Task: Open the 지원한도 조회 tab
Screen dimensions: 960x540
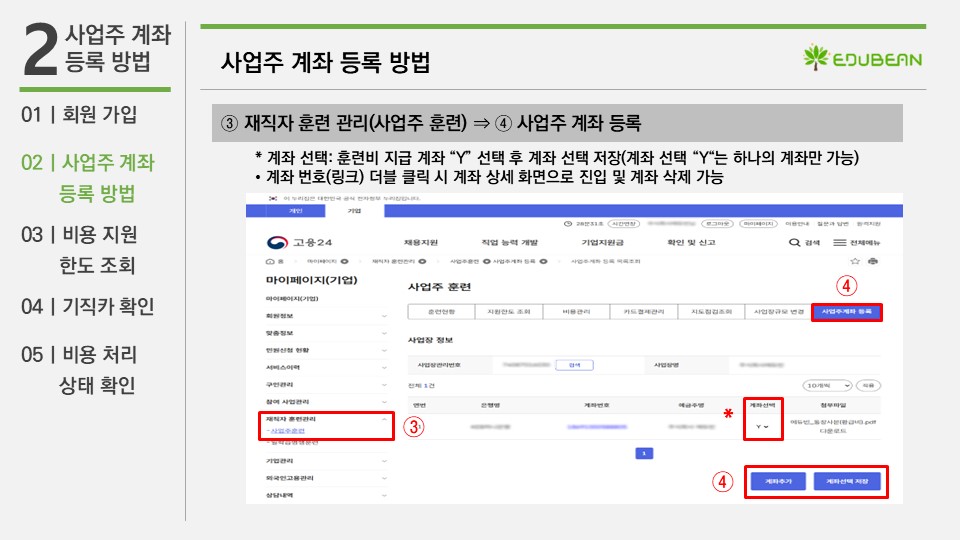Action: tap(508, 312)
